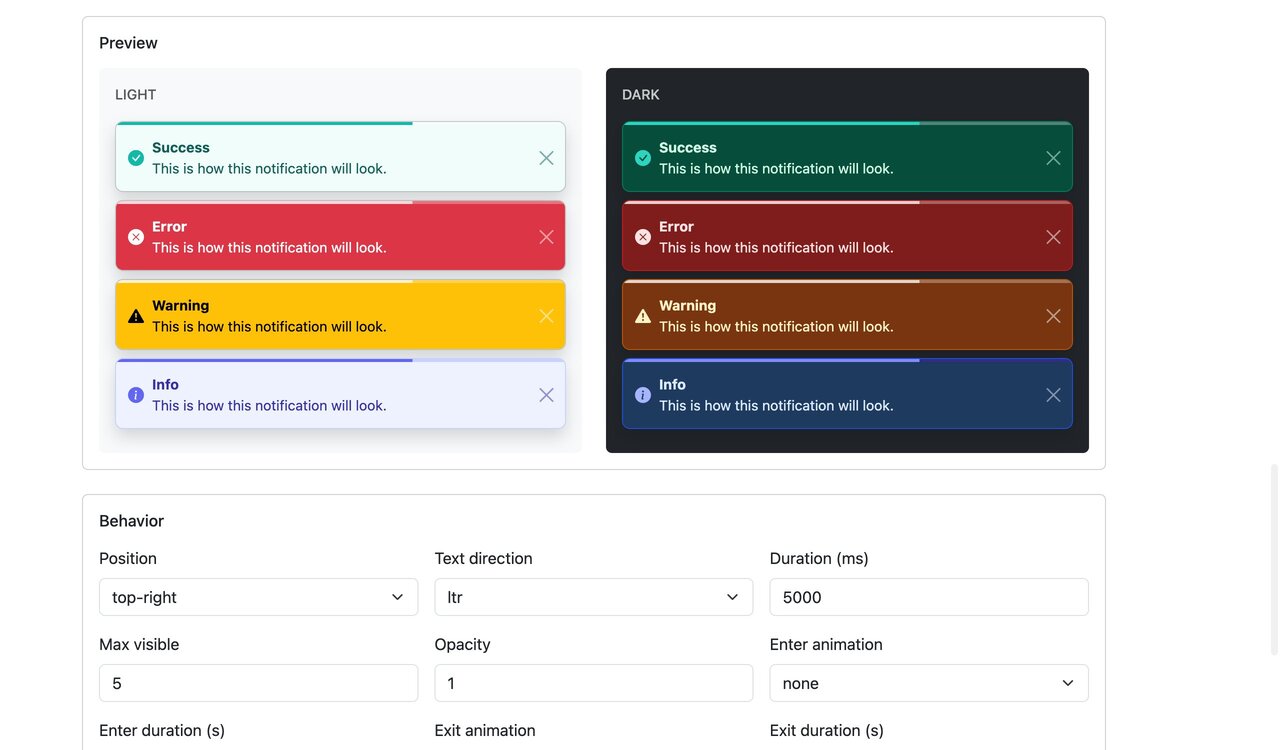Click the DARK preview label
Screen dimensions: 1280x750
coord(641,95)
